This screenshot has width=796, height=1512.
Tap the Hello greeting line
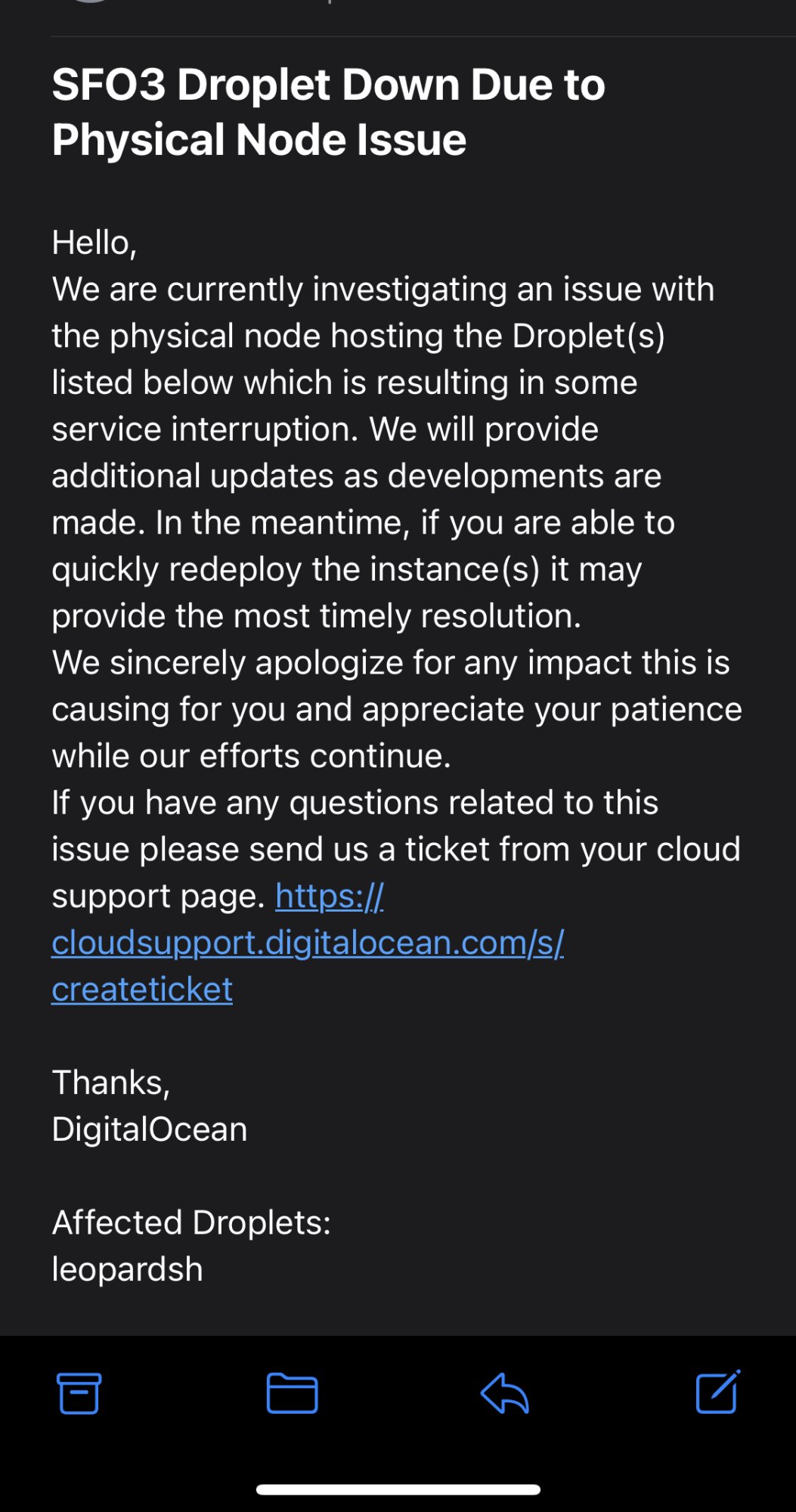point(94,243)
